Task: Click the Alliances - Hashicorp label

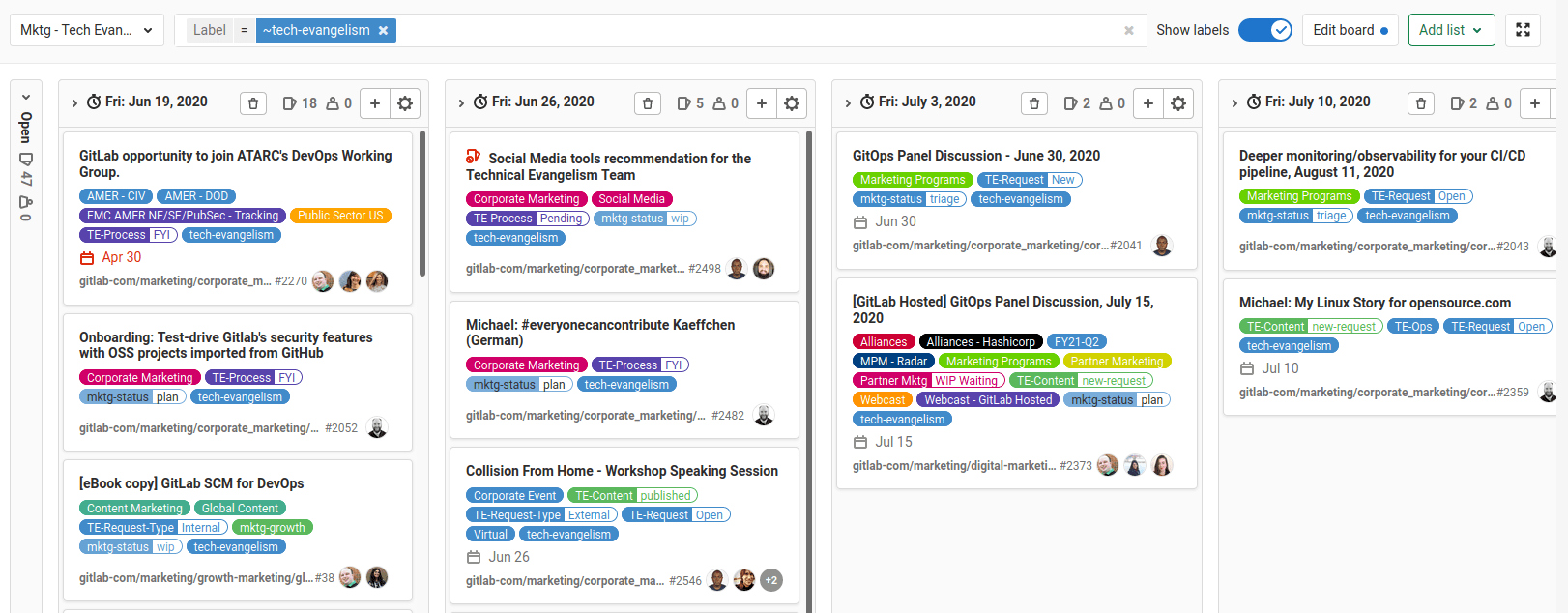Action: click(x=981, y=342)
